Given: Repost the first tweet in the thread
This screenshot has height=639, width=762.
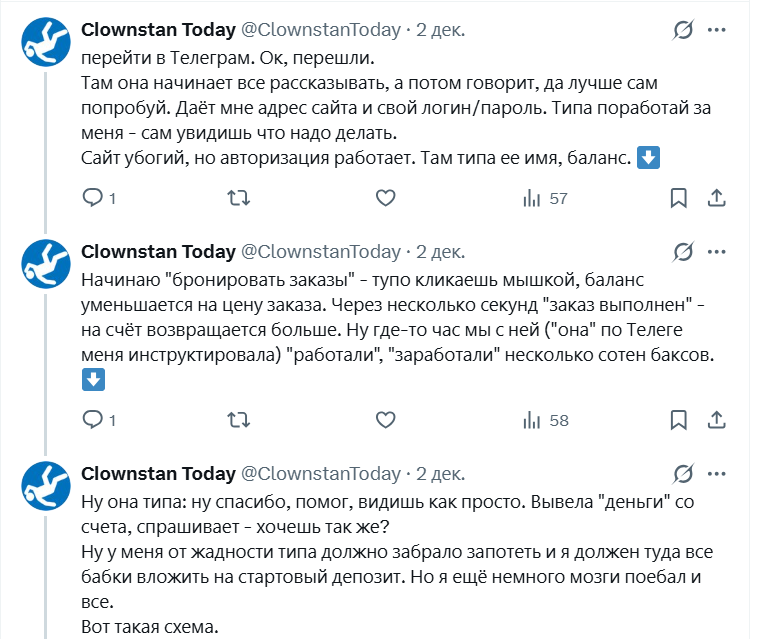Looking at the screenshot, I should [x=240, y=198].
